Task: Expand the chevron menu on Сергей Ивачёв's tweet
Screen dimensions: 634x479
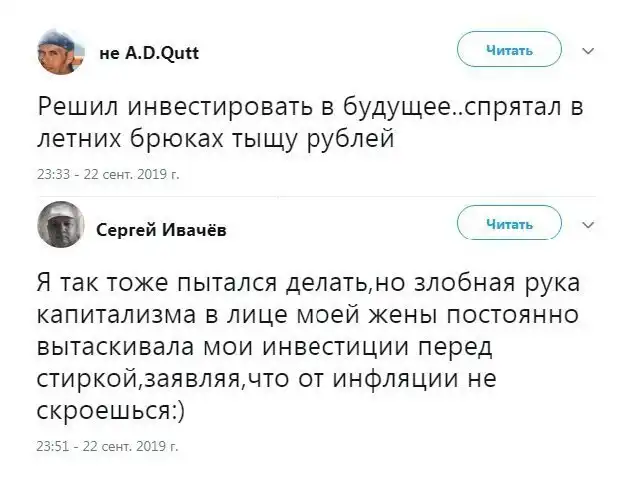Action: 587,223
